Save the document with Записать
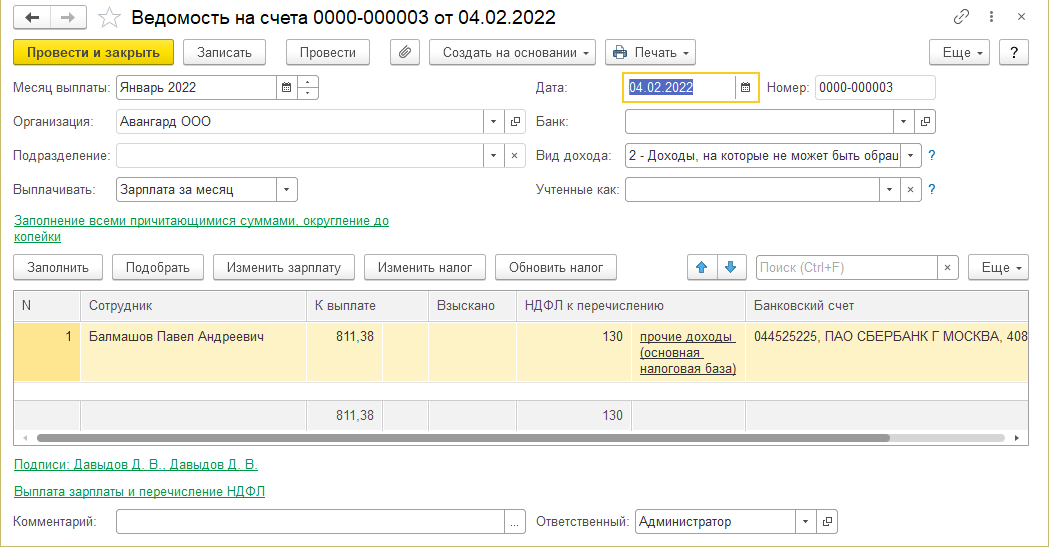Image resolution: width=1049 pixels, height=547 pixels. [224, 52]
